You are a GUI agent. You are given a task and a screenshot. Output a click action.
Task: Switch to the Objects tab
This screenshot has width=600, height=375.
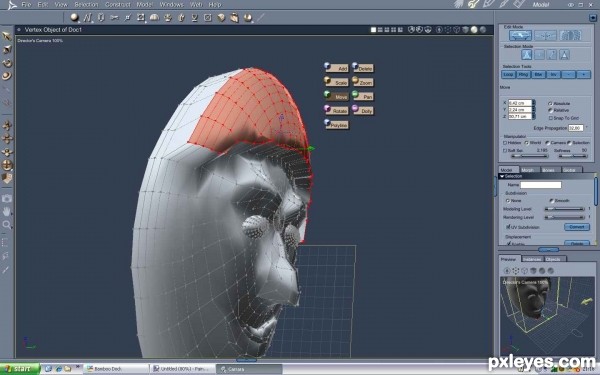[x=553, y=259]
